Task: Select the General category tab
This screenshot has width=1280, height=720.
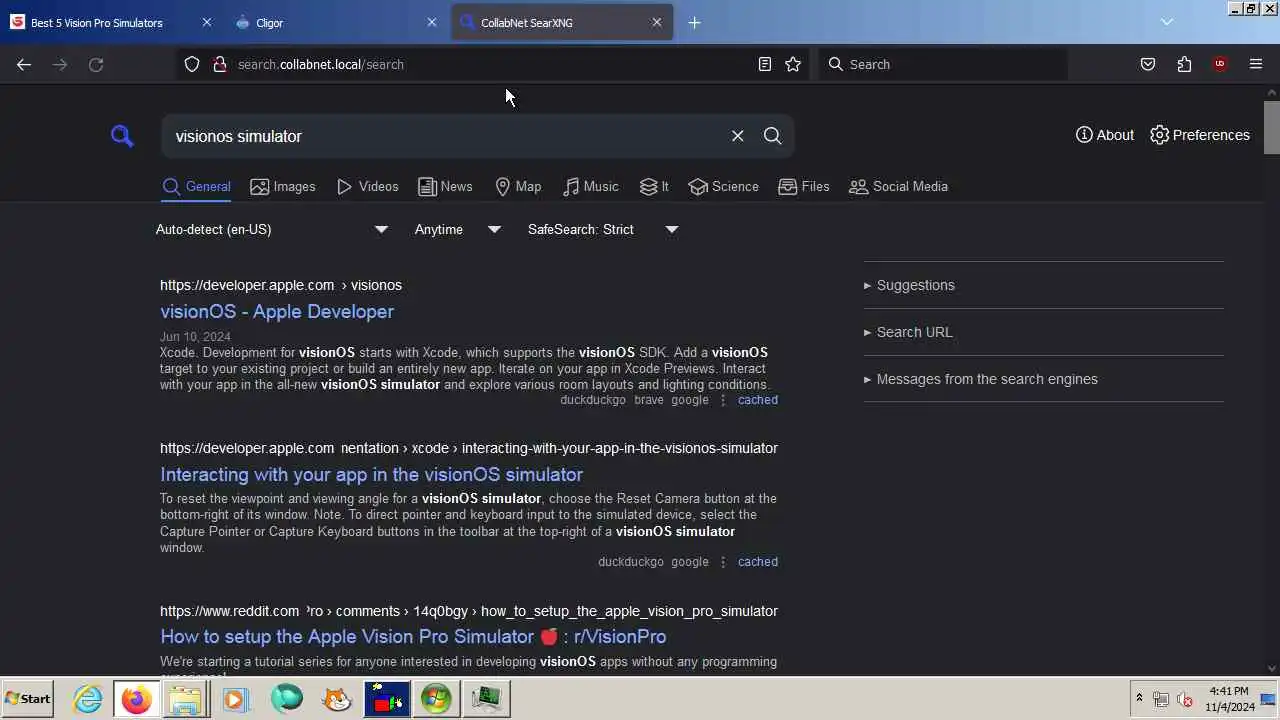Action: (196, 186)
